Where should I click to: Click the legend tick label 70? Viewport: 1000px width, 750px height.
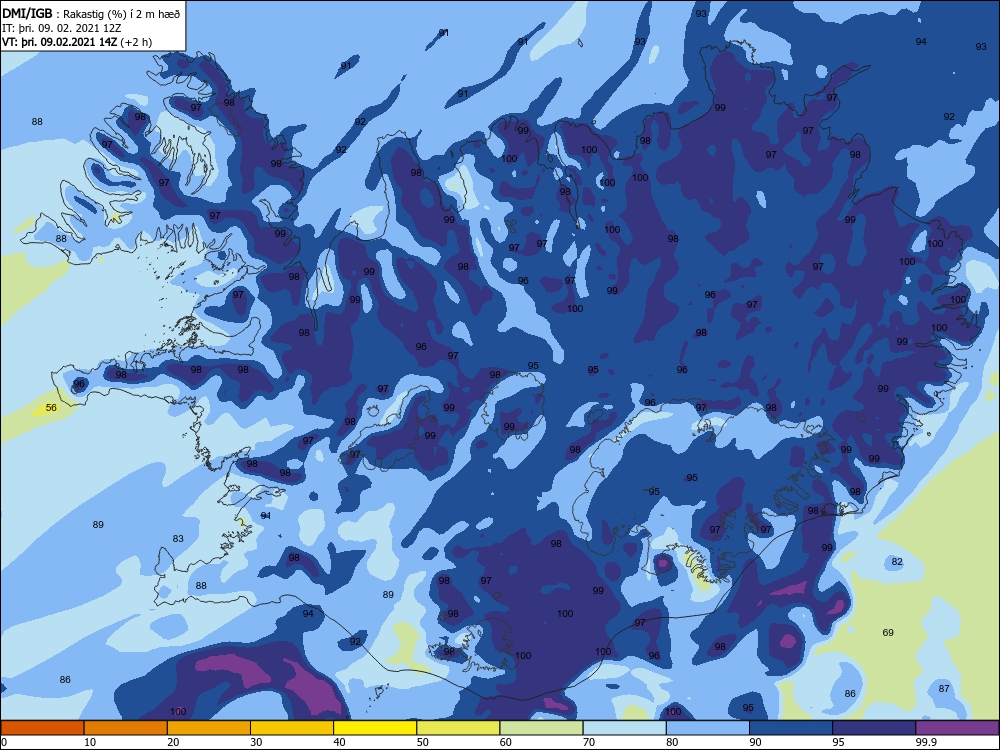tap(589, 742)
